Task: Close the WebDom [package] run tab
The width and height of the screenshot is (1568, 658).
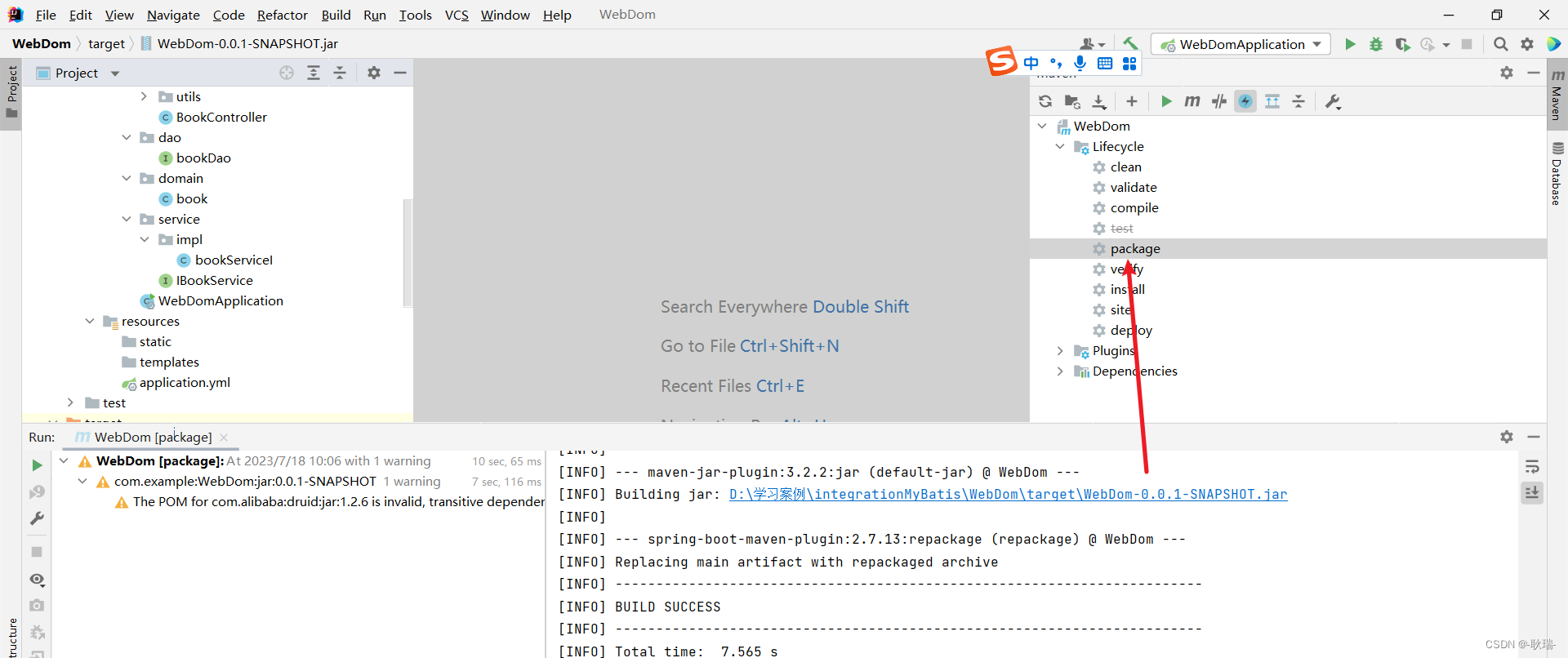Action: coord(224,438)
